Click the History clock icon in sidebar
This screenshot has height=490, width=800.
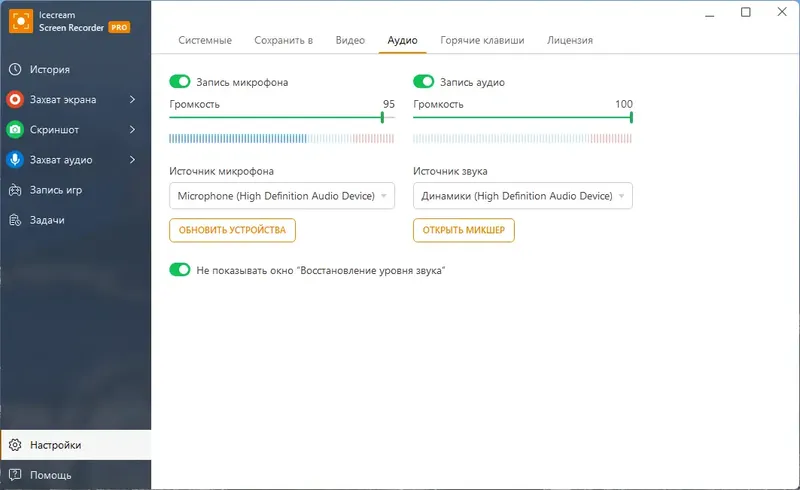[x=15, y=70]
